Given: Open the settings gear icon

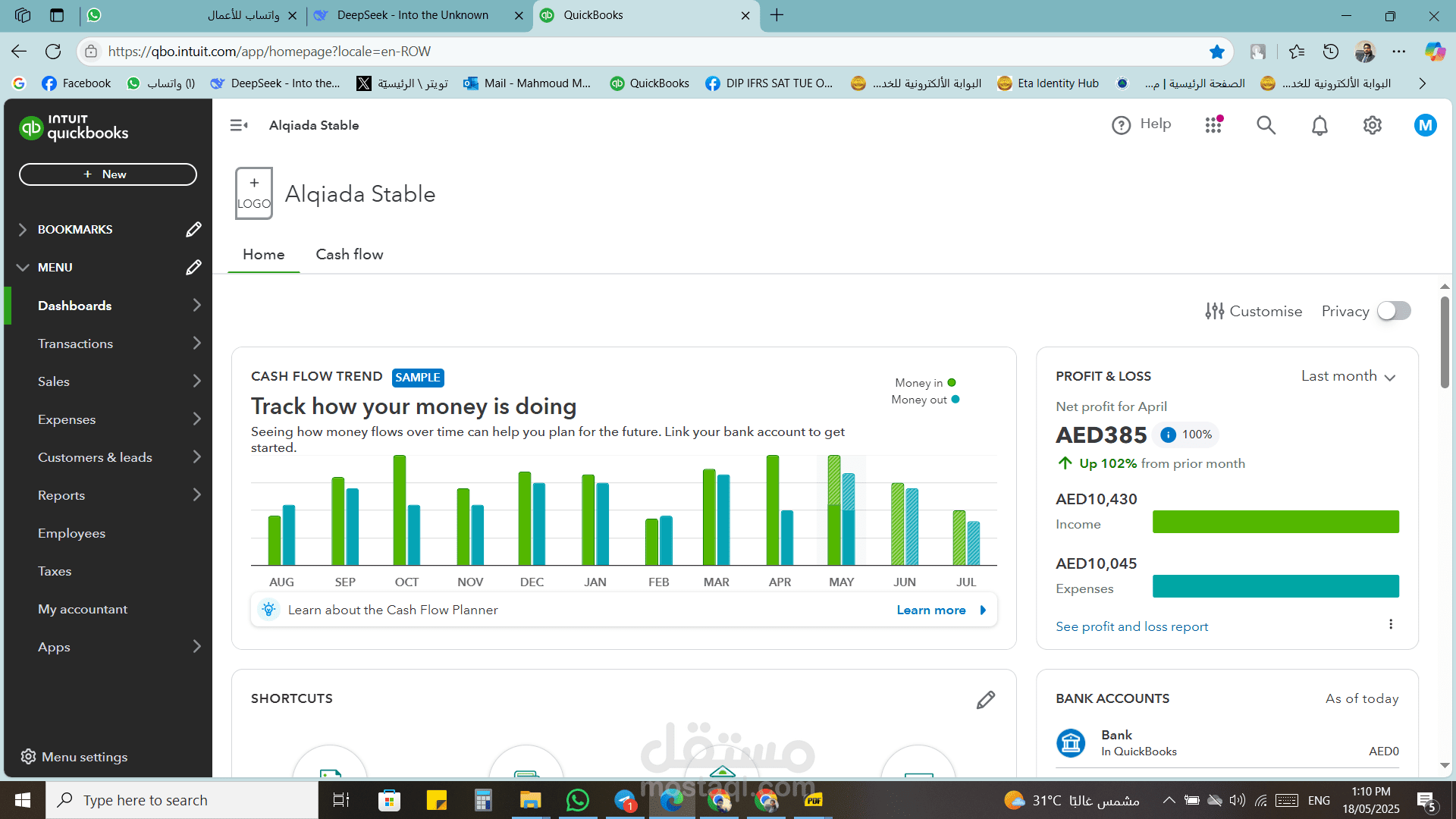Looking at the screenshot, I should point(1373,125).
